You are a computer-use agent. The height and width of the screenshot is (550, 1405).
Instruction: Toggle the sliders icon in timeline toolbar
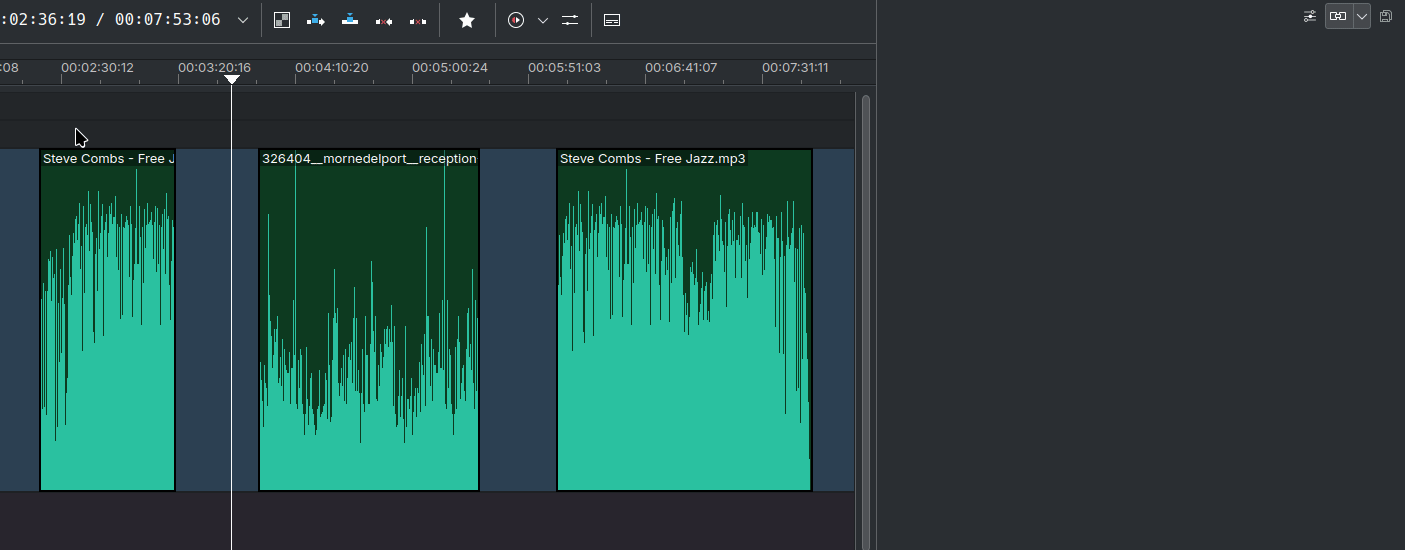[x=570, y=20]
